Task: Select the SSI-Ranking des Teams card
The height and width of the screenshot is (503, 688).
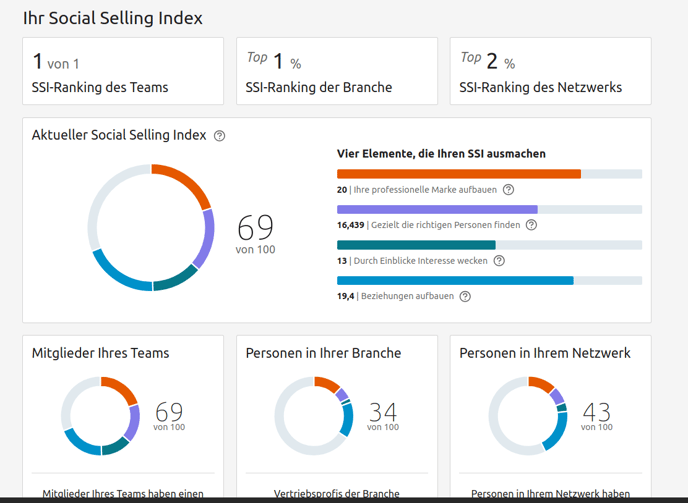Action: pos(123,71)
